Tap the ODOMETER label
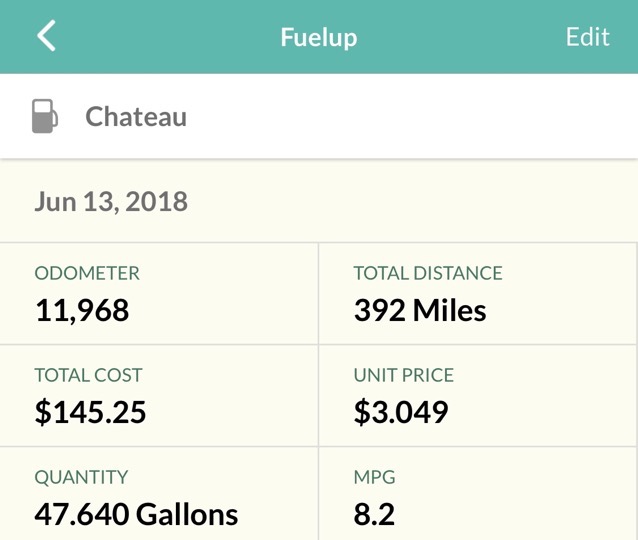 [x=87, y=273]
